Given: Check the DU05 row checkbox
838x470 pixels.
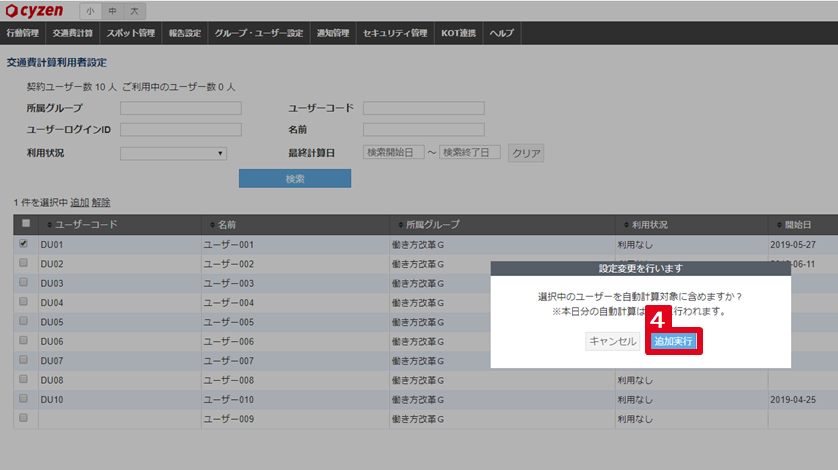Looking at the screenshot, I should pos(23,321).
